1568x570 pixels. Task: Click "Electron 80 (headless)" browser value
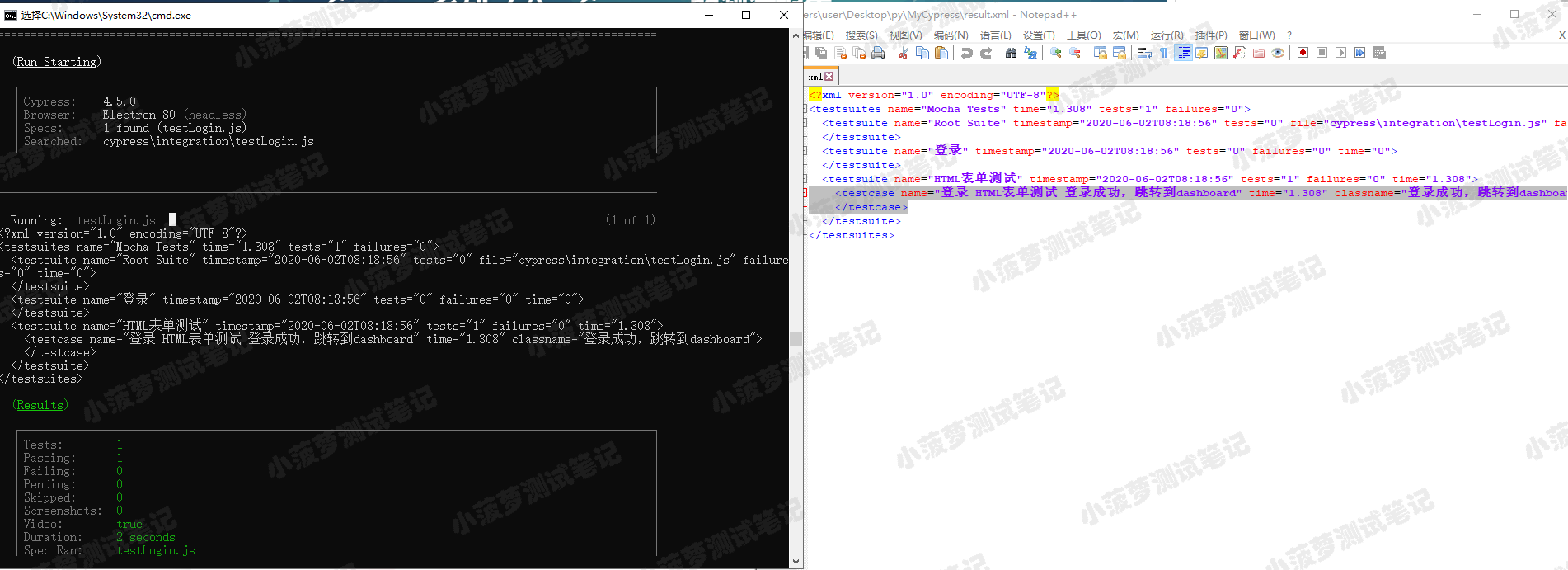175,115
